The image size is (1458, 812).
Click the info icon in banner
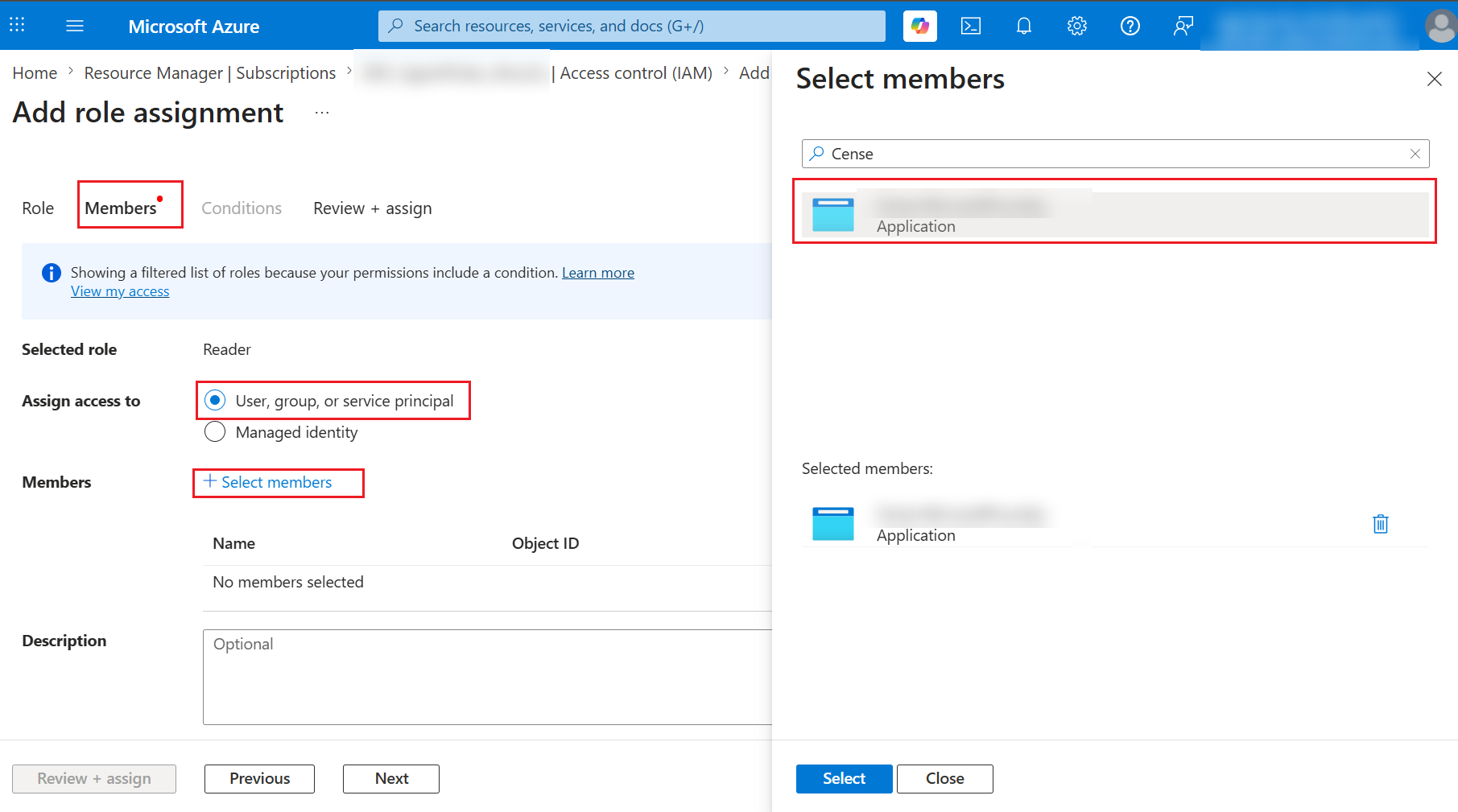pyautogui.click(x=52, y=273)
